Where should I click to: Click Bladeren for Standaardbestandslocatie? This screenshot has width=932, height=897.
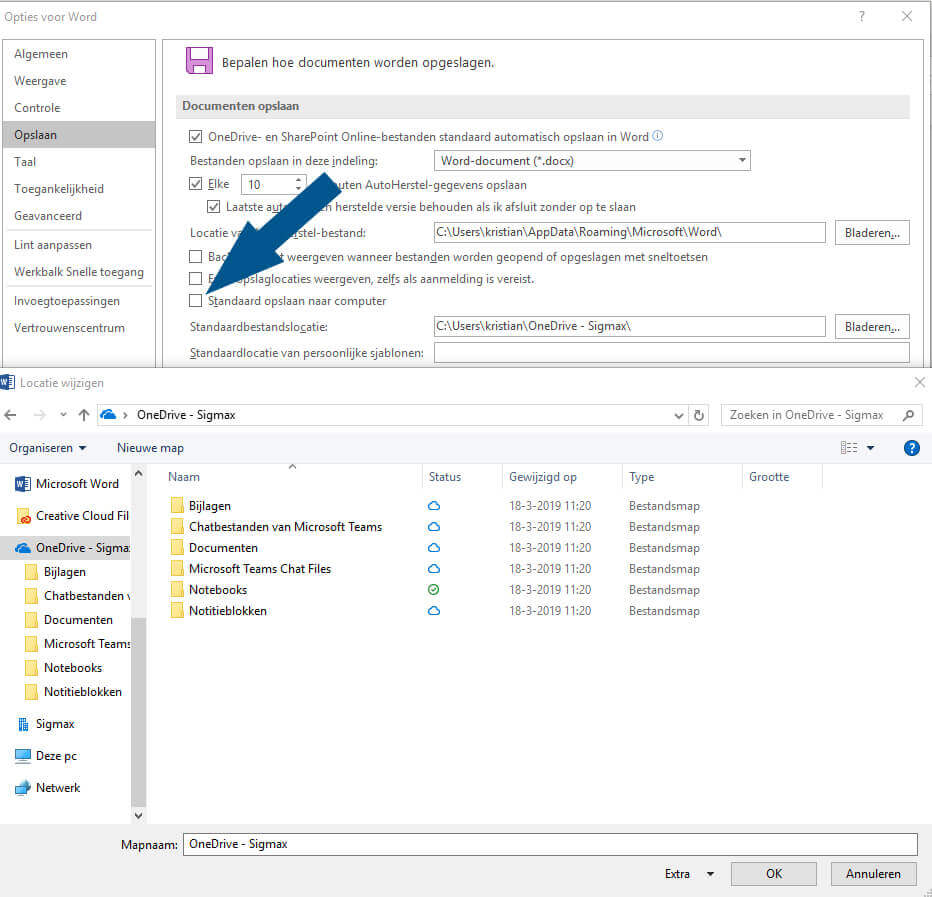click(x=872, y=327)
